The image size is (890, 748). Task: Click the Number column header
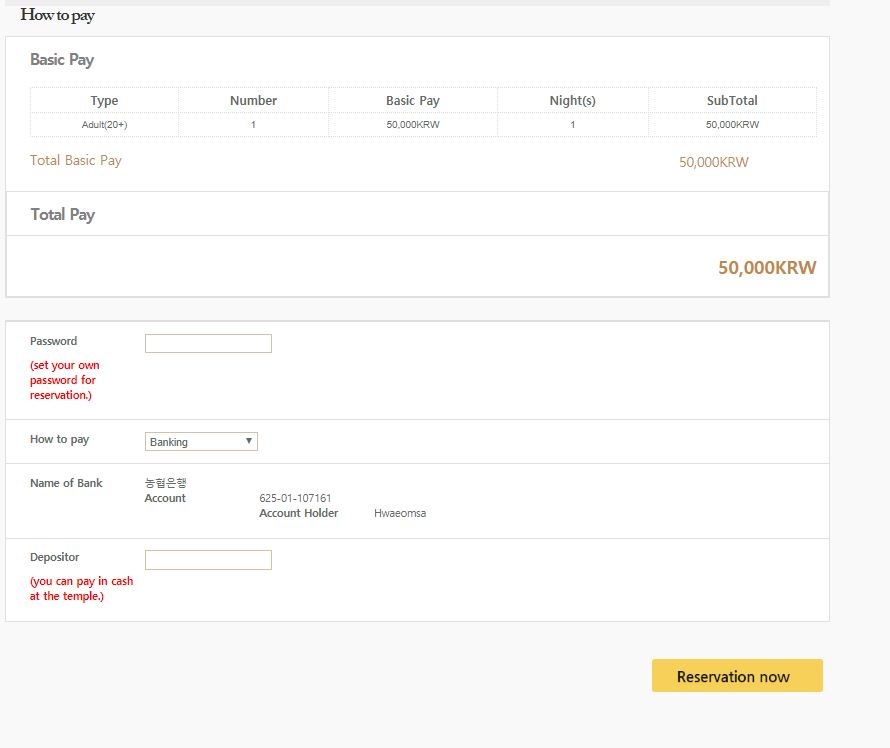(x=253, y=101)
